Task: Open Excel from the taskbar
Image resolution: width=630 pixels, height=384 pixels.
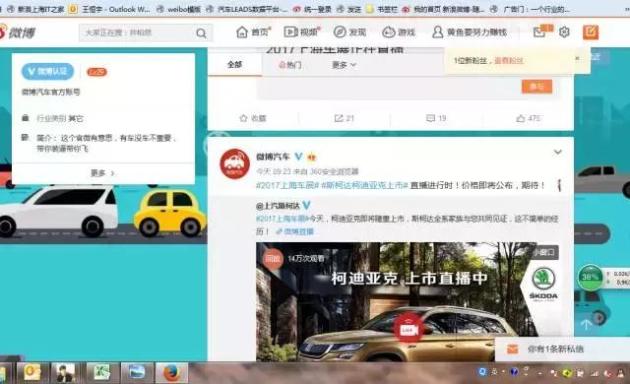Action: 101,373
